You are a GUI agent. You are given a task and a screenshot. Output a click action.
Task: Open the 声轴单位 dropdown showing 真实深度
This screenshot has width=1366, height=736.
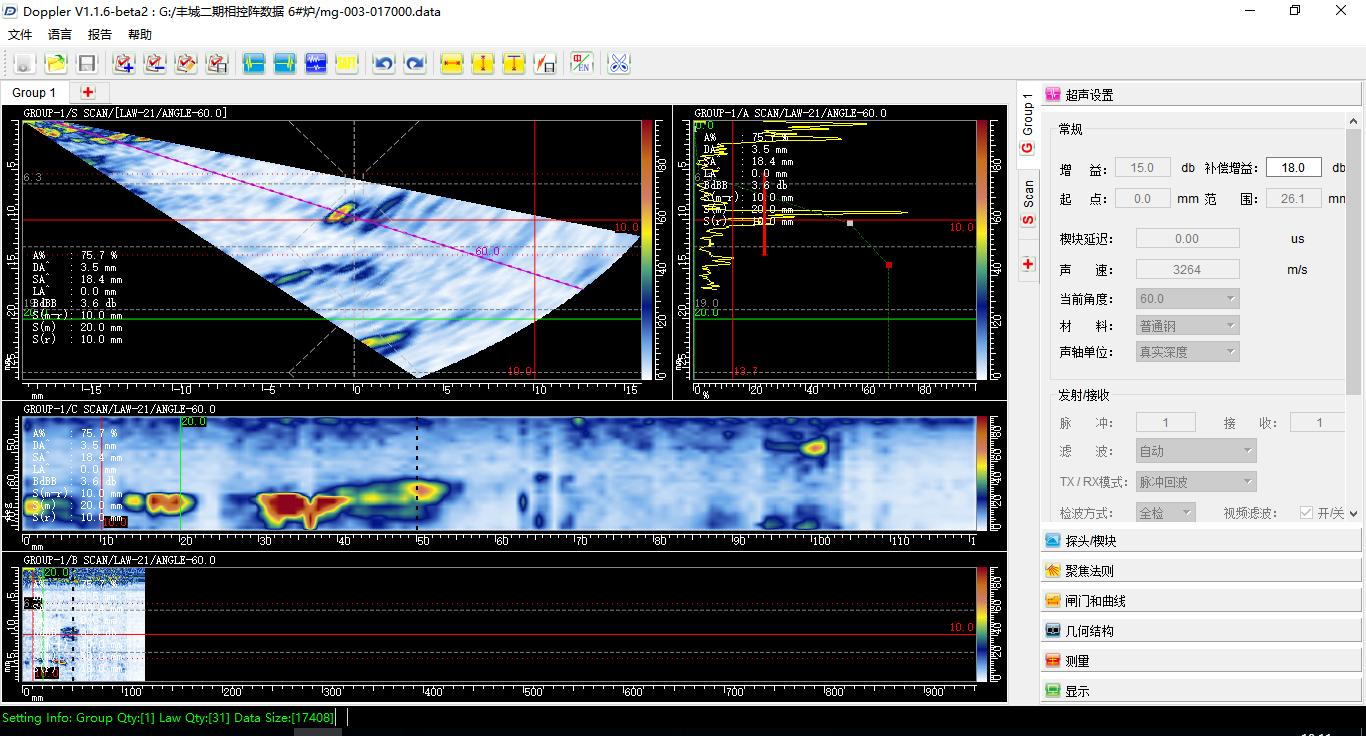(1188, 351)
